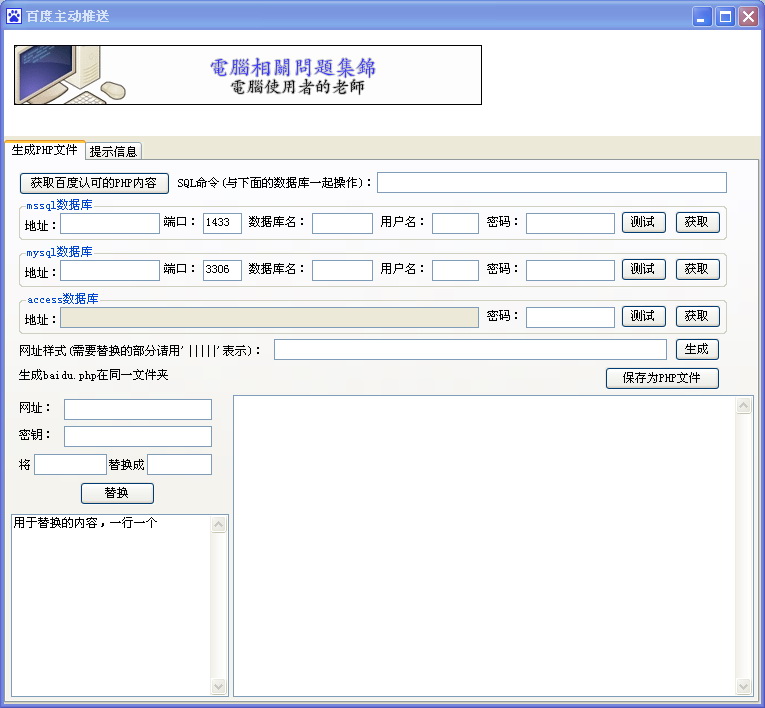This screenshot has width=765, height=708.
Task: Click the mssql port field showing 1433
Action: point(222,223)
